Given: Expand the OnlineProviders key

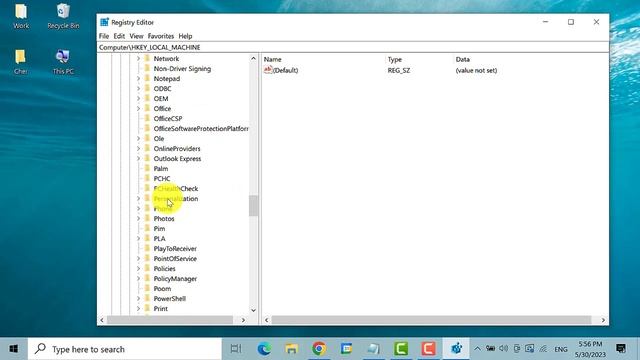Looking at the screenshot, I should (138, 149).
